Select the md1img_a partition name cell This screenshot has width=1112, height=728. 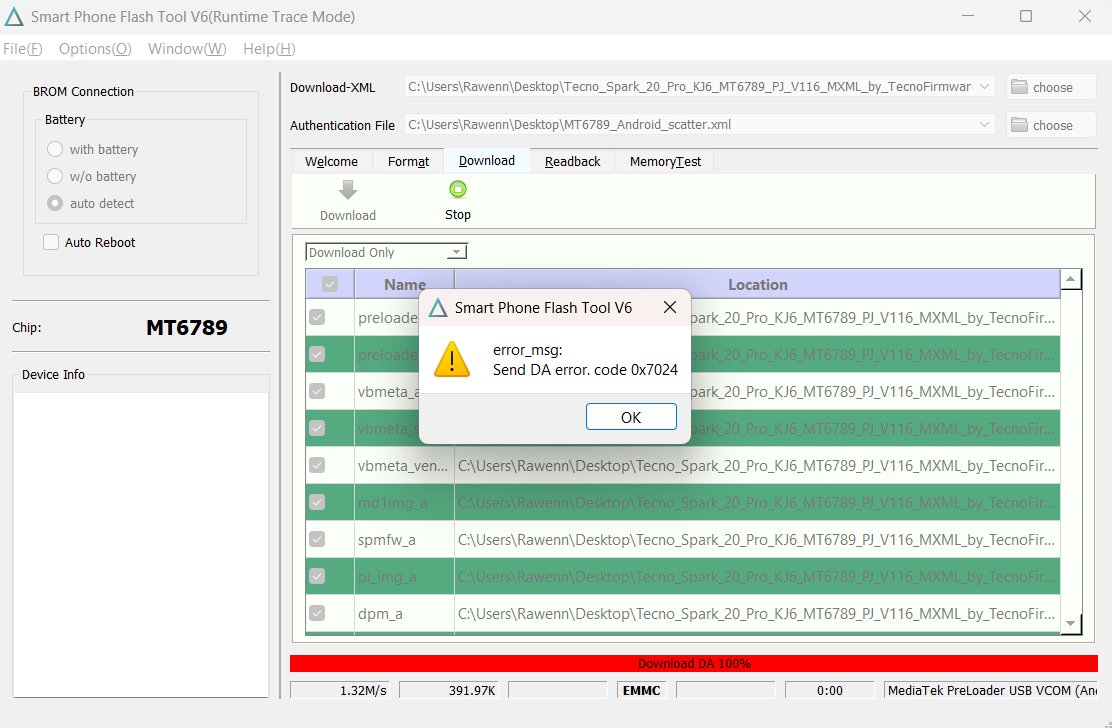tap(404, 503)
